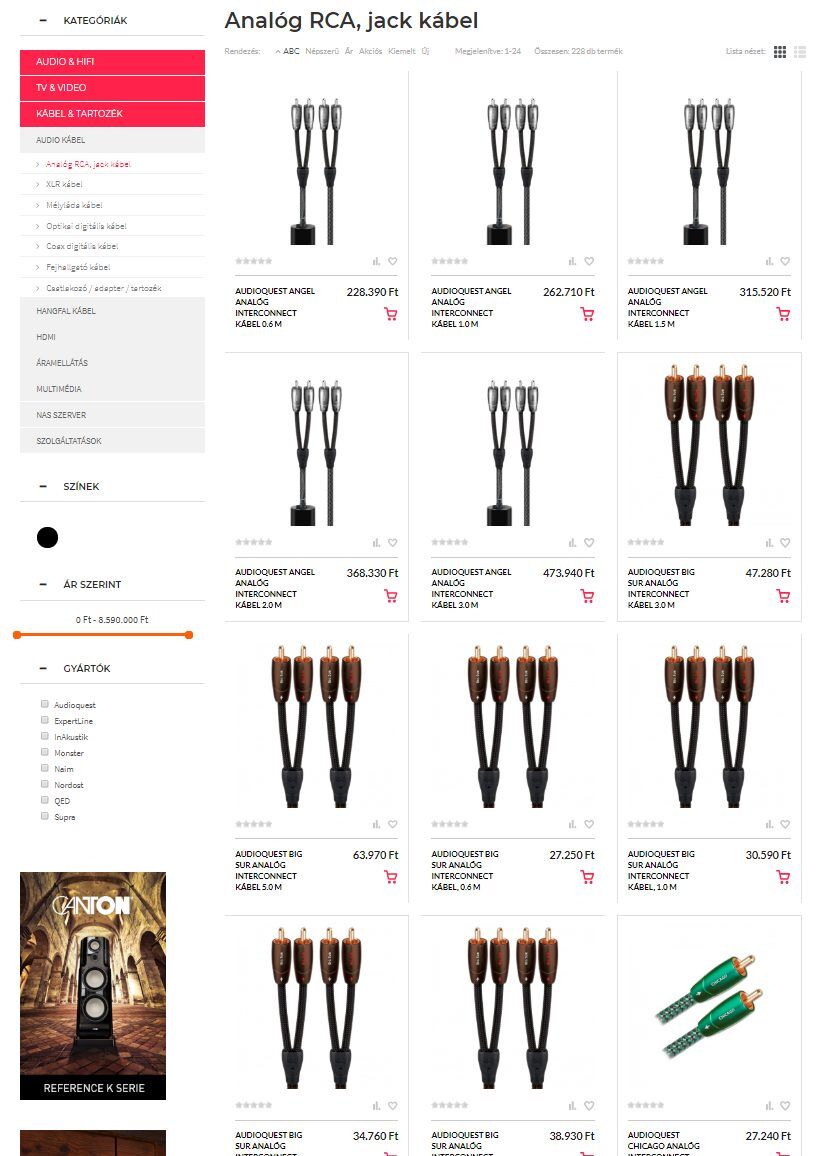Collapse the Színek filter section
Screen dimensions: 817x1156
43,487
